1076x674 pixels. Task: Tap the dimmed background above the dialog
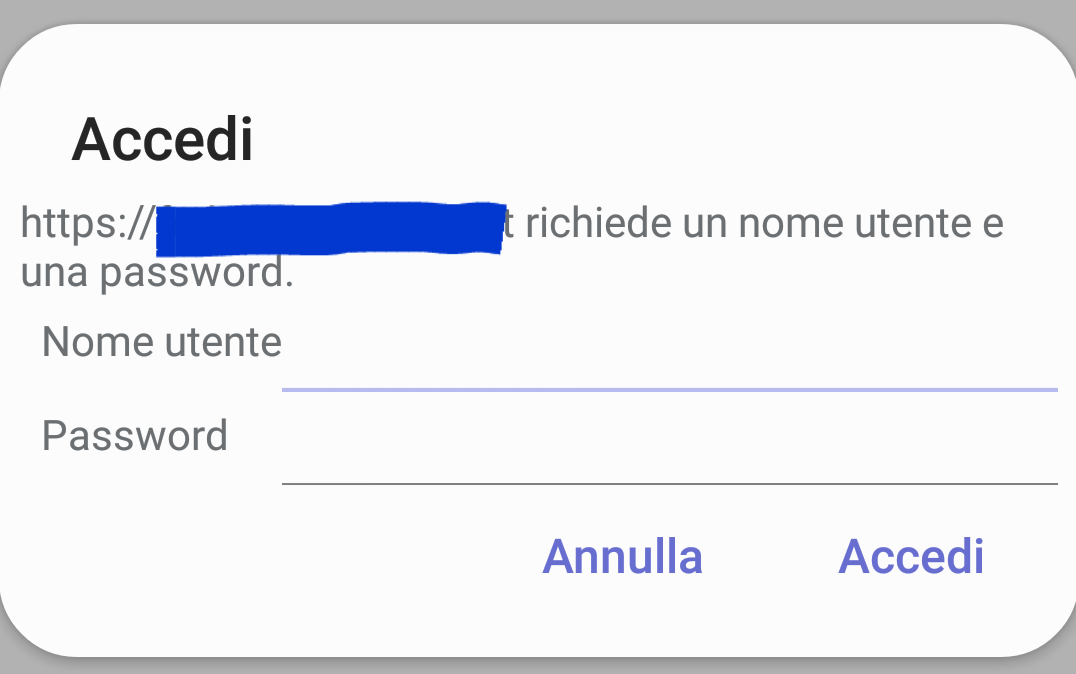click(538, 10)
